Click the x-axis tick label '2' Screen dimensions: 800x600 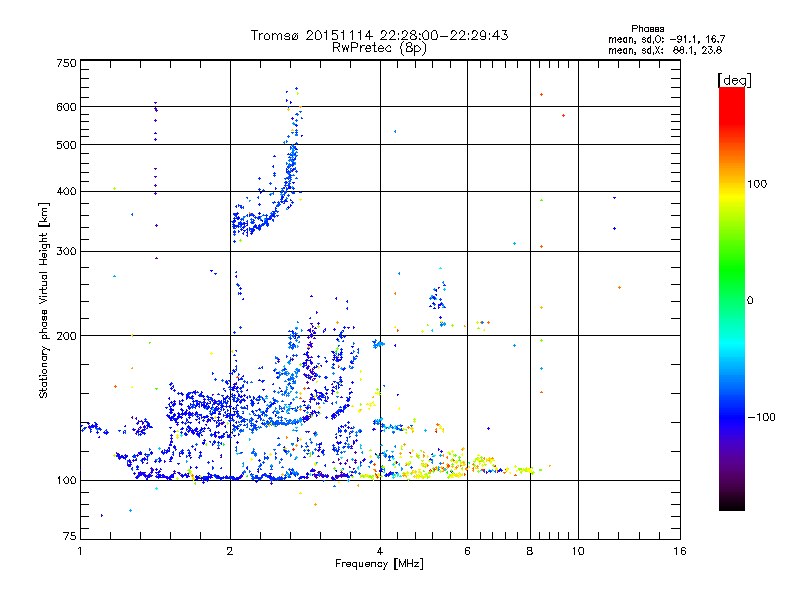[x=230, y=551]
